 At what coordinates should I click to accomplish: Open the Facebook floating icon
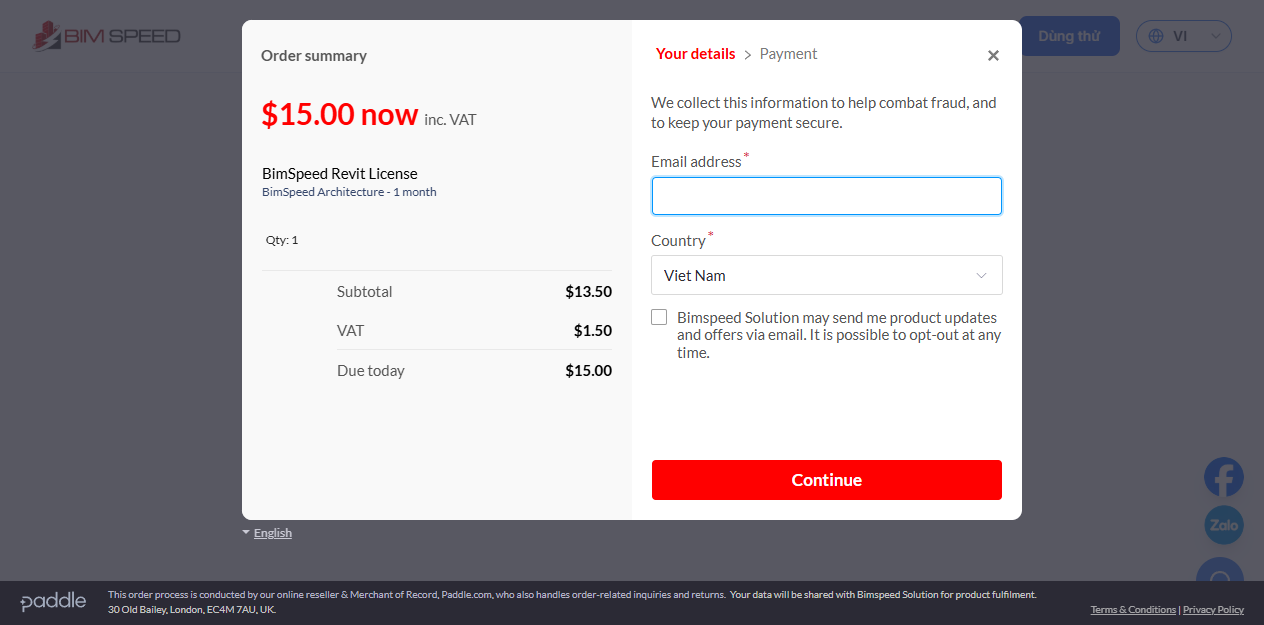point(1224,477)
